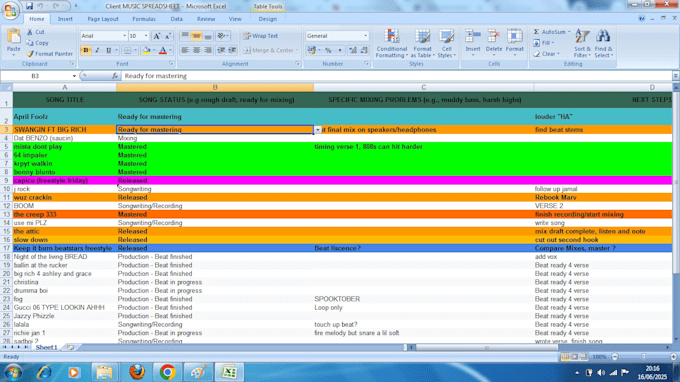Insert a new worksheet tab
680x382 pixels.
(x=70, y=347)
